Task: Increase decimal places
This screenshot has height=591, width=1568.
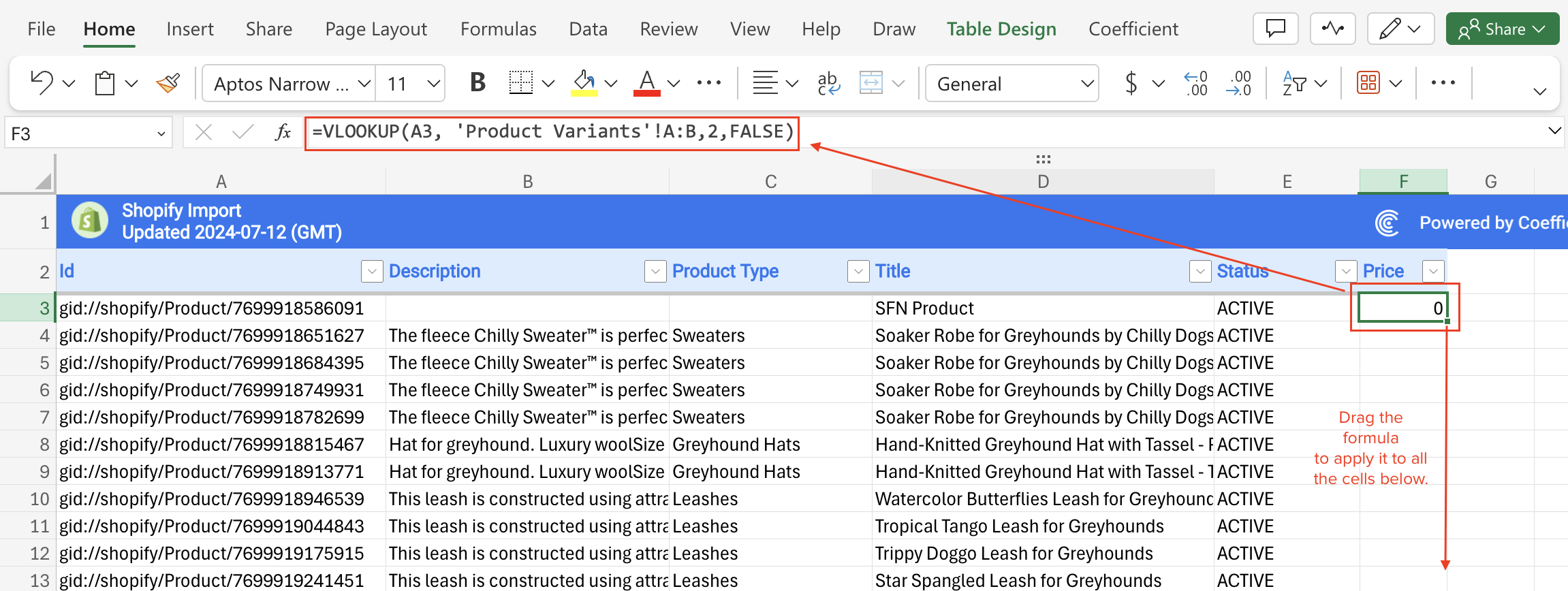Action: tap(1195, 83)
